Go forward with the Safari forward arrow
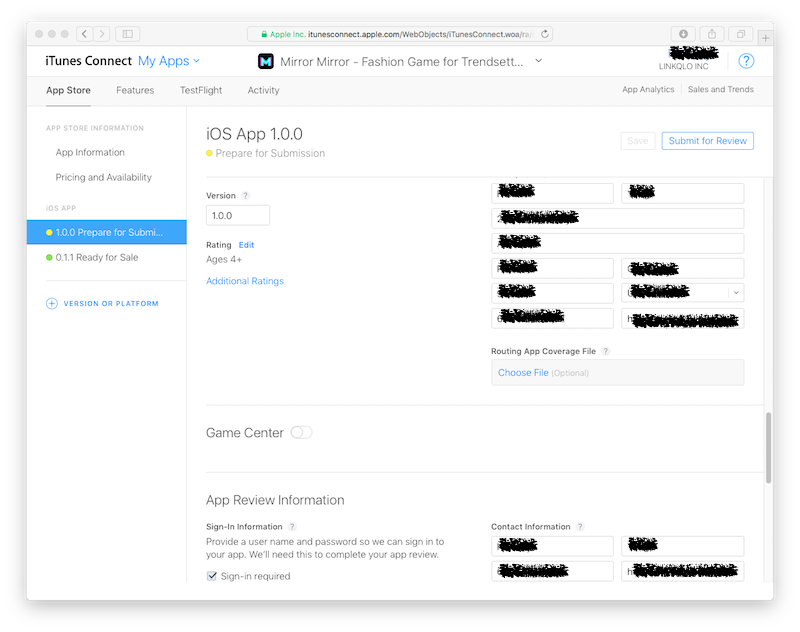Image resolution: width=800 pixels, height=632 pixels. [x=102, y=34]
